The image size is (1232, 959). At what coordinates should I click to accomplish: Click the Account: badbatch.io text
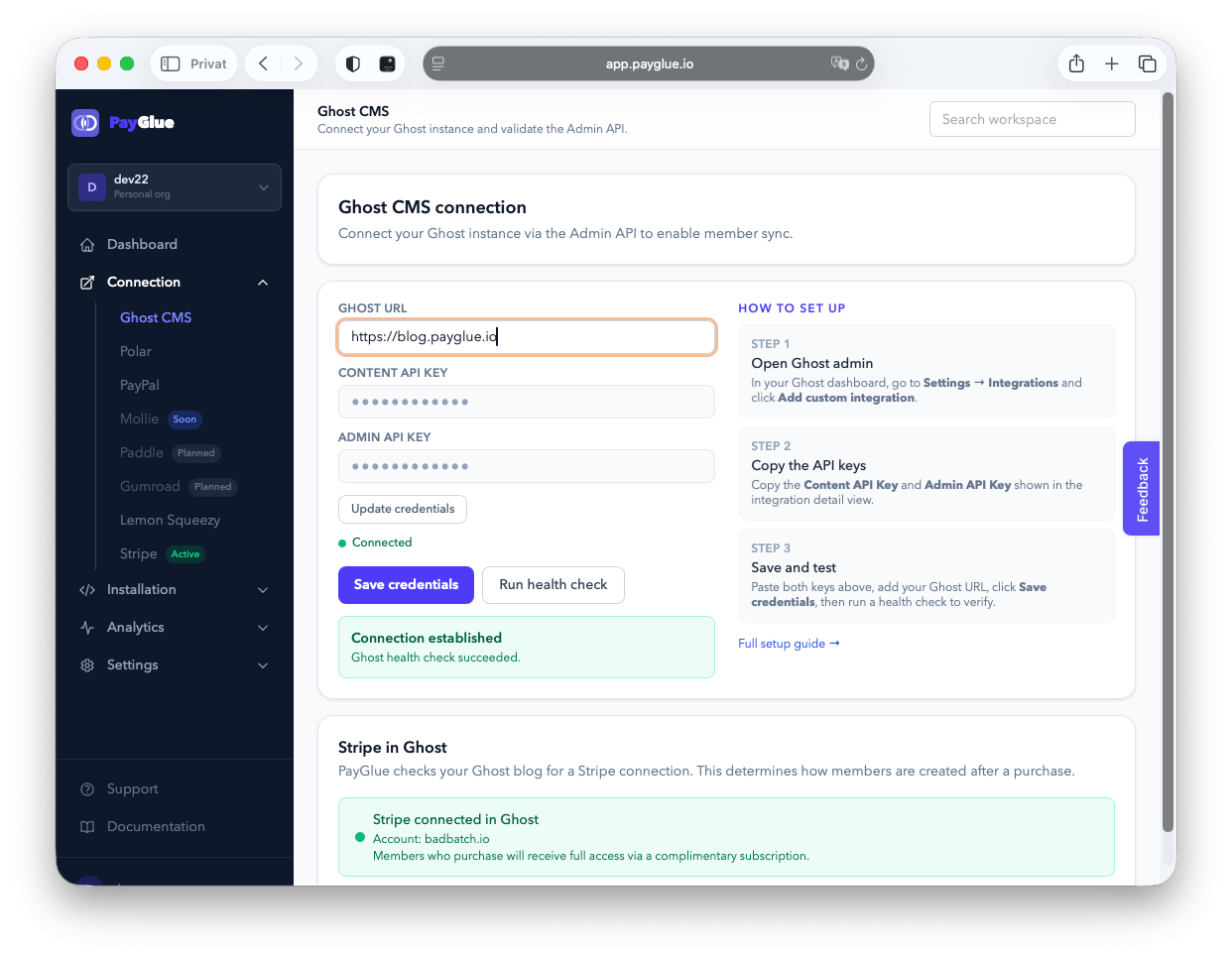(431, 839)
